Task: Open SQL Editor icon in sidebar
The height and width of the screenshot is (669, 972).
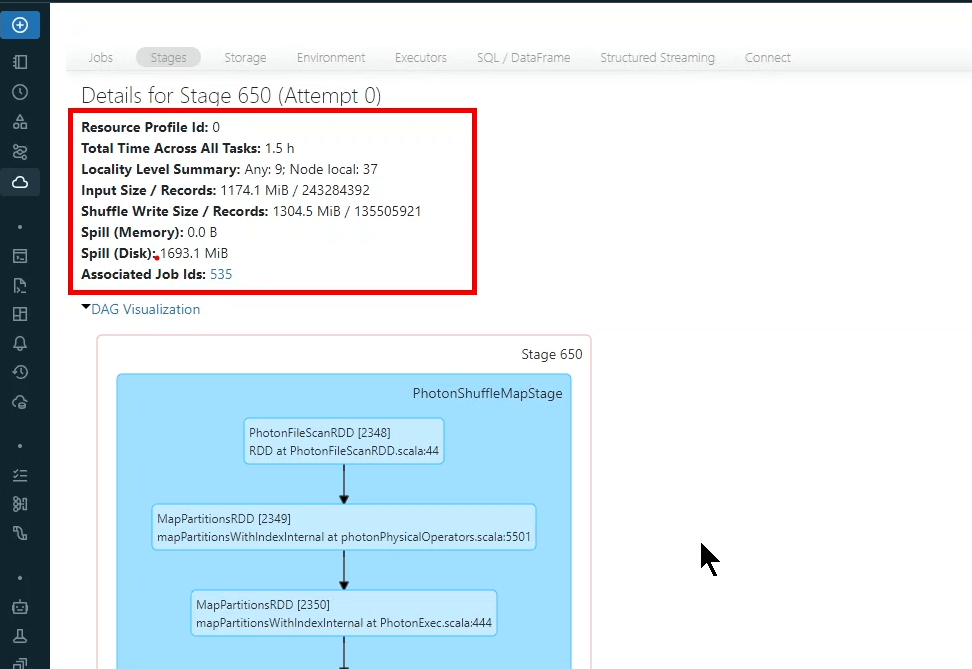Action: tap(20, 255)
